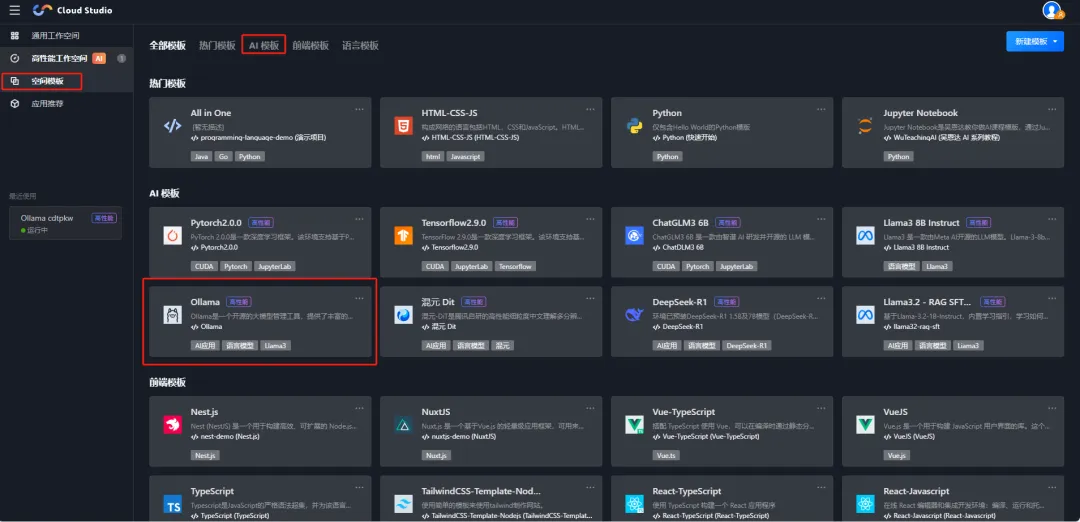The width and height of the screenshot is (1080, 522).
Task: Click the 混元 tag on 混元 Dit card
Action: [502, 346]
